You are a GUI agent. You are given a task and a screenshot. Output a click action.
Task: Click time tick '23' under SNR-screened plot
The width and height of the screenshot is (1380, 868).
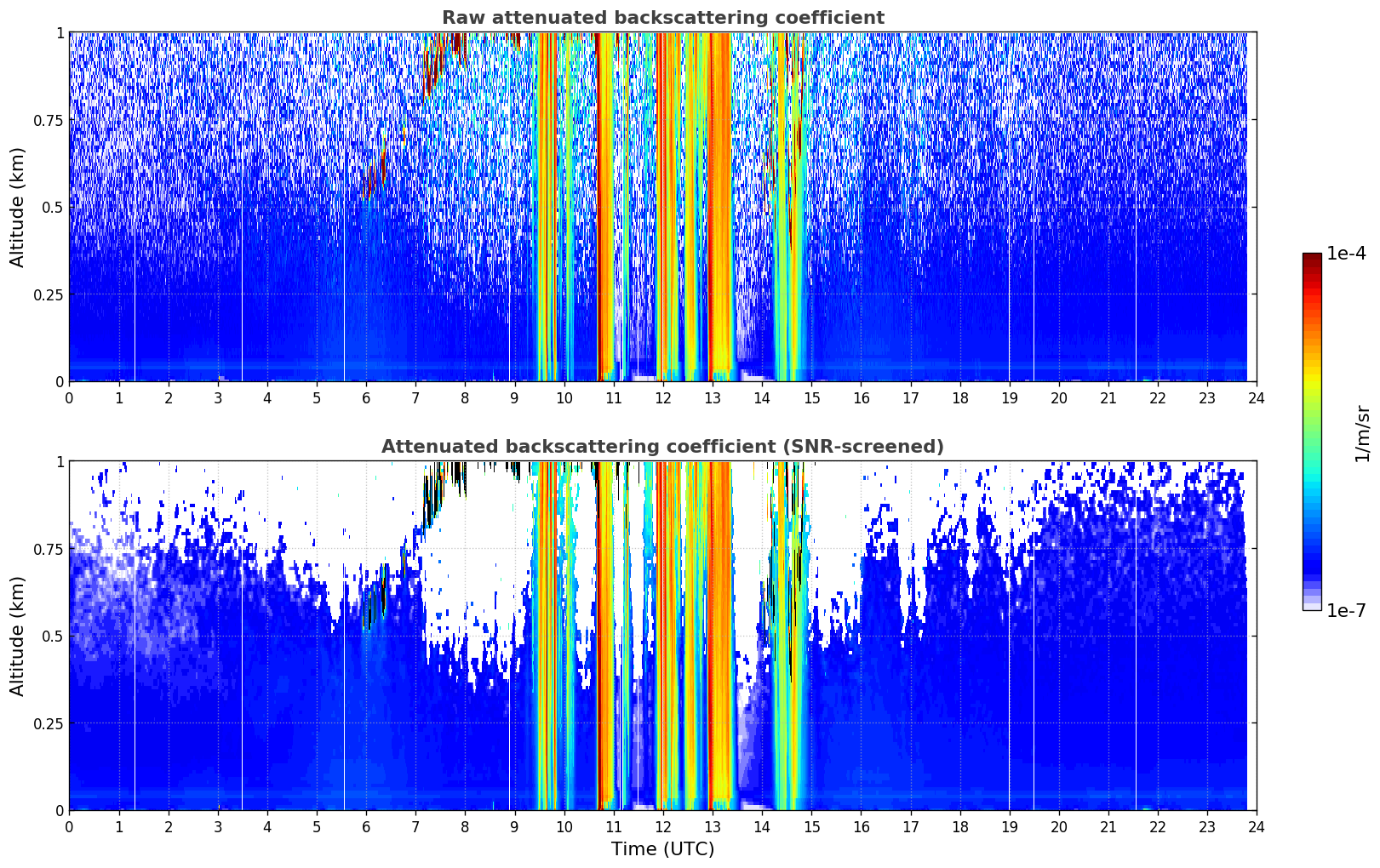[x=1207, y=826]
